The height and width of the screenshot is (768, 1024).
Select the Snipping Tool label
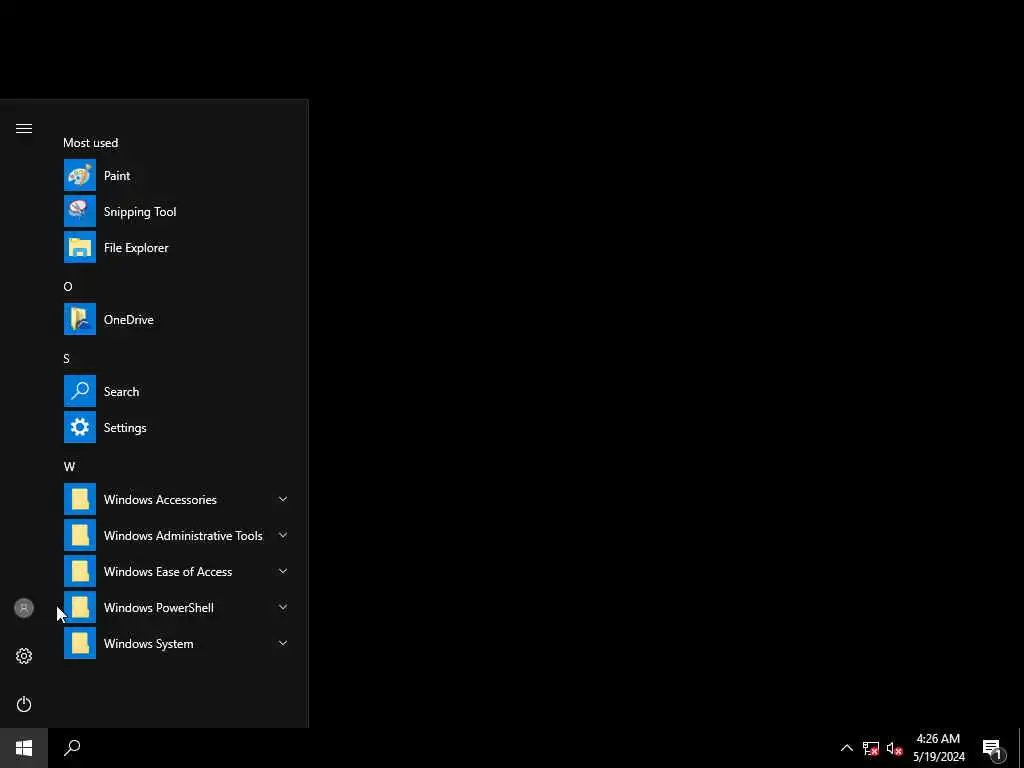pos(140,212)
